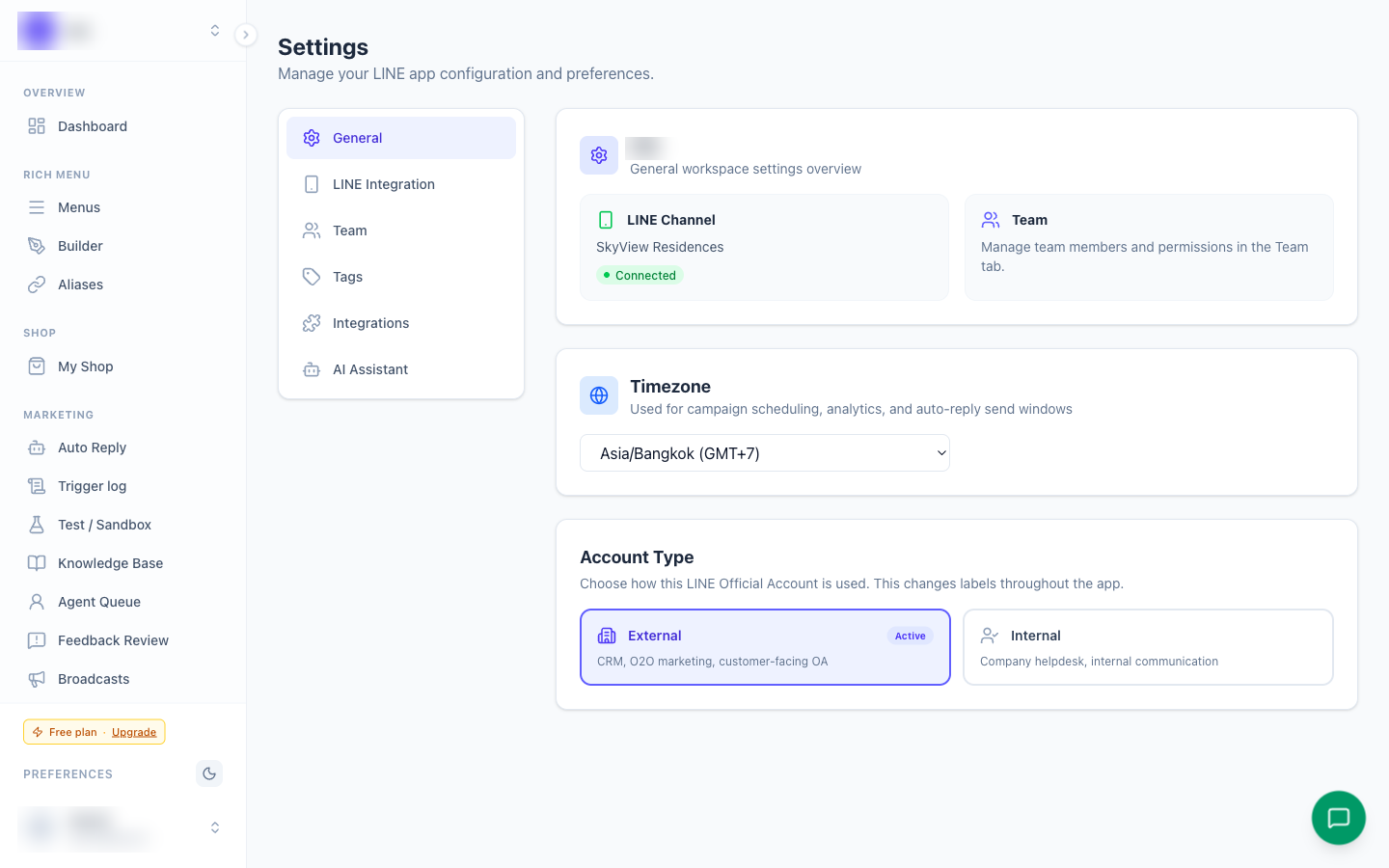Collapse the sidebar using the chevron button

tap(246, 35)
